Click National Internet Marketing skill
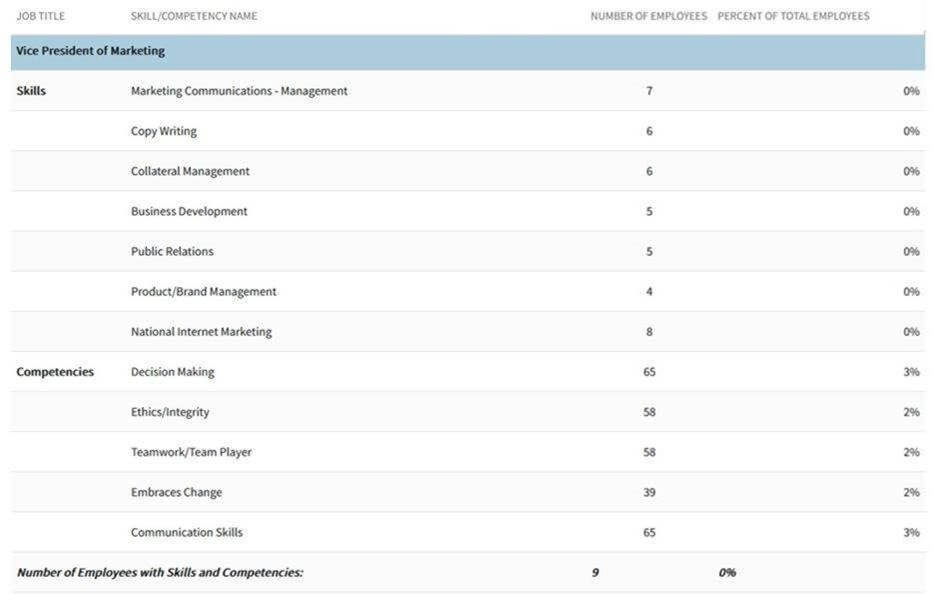Screen dimensions: 934x594 [x=201, y=331]
